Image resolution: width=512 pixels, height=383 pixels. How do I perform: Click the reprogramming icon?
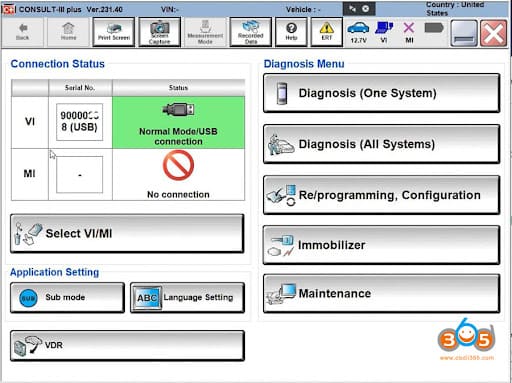click(281, 195)
